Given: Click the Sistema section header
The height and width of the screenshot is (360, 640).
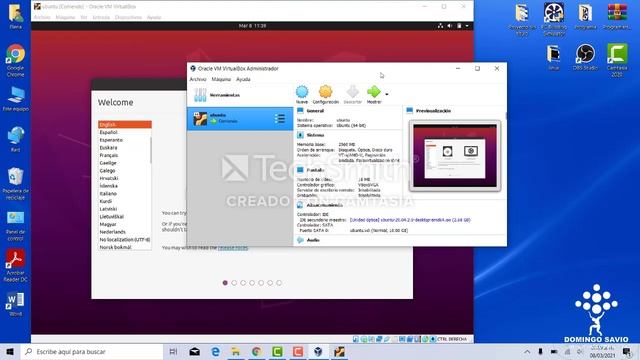Looking at the screenshot, I should pos(315,135).
